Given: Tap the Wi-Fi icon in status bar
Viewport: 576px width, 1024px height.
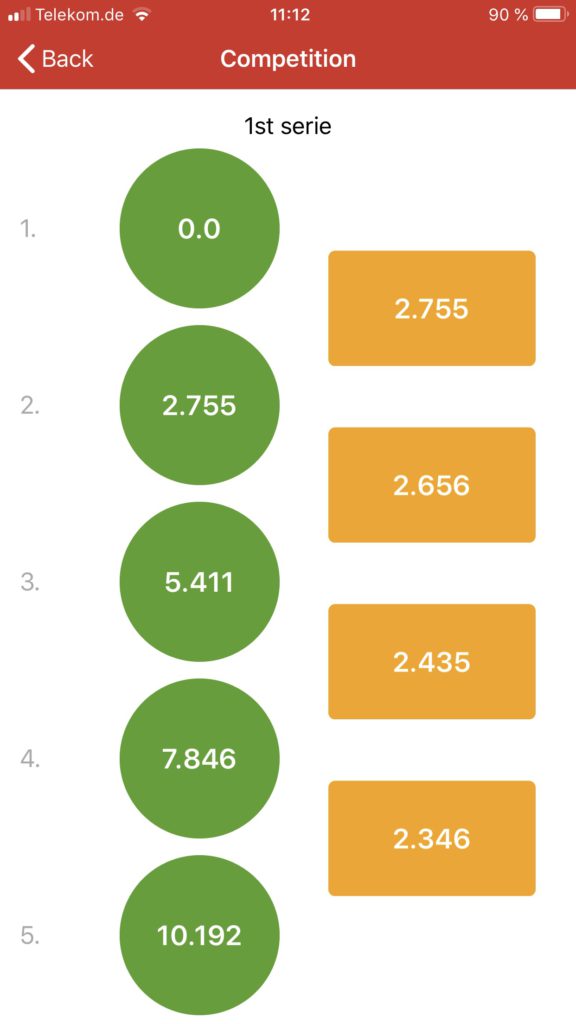Looking at the screenshot, I should 140,14.
